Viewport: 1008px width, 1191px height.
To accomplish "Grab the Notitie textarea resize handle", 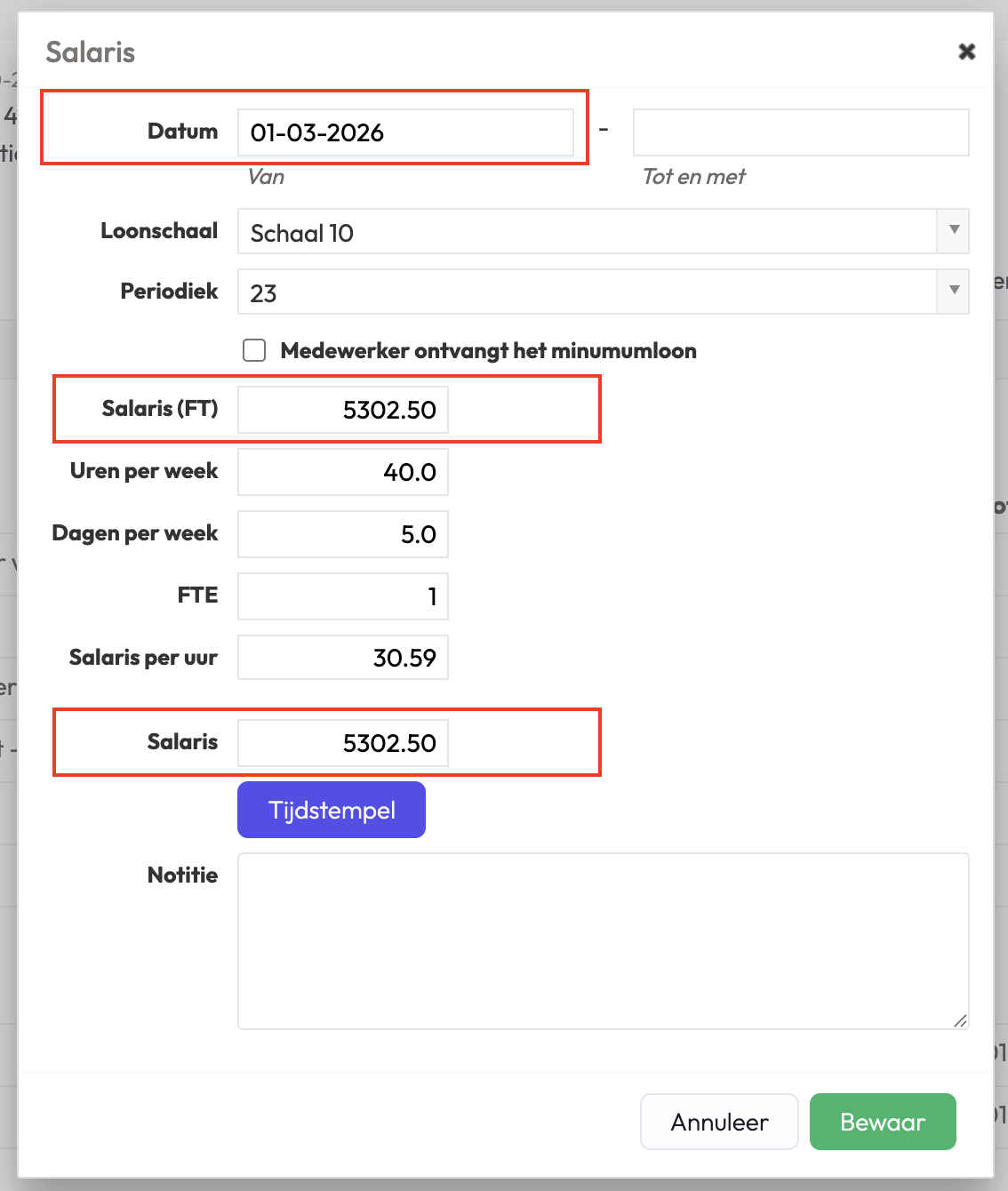I will coord(960,1021).
